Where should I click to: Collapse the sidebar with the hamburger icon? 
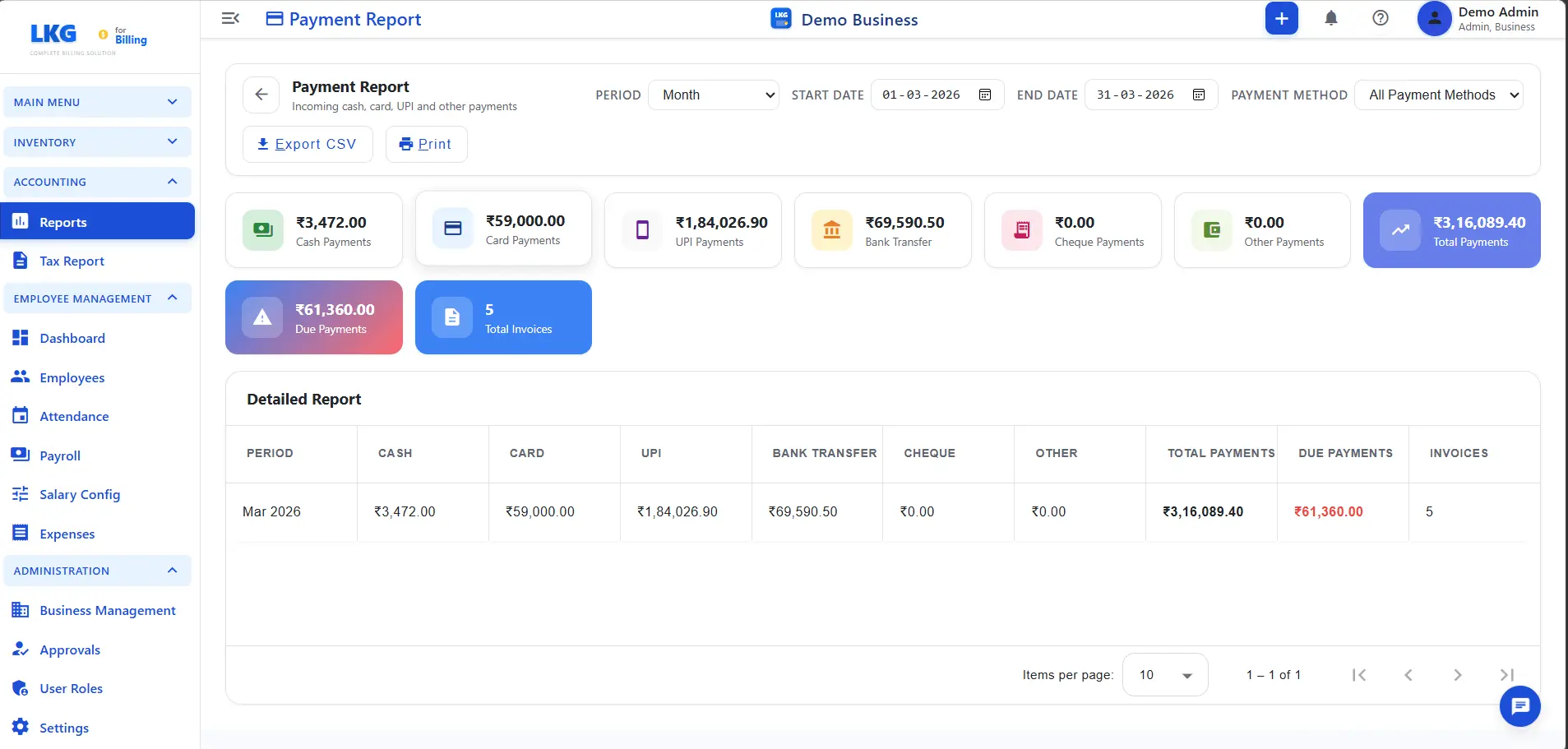[230, 18]
